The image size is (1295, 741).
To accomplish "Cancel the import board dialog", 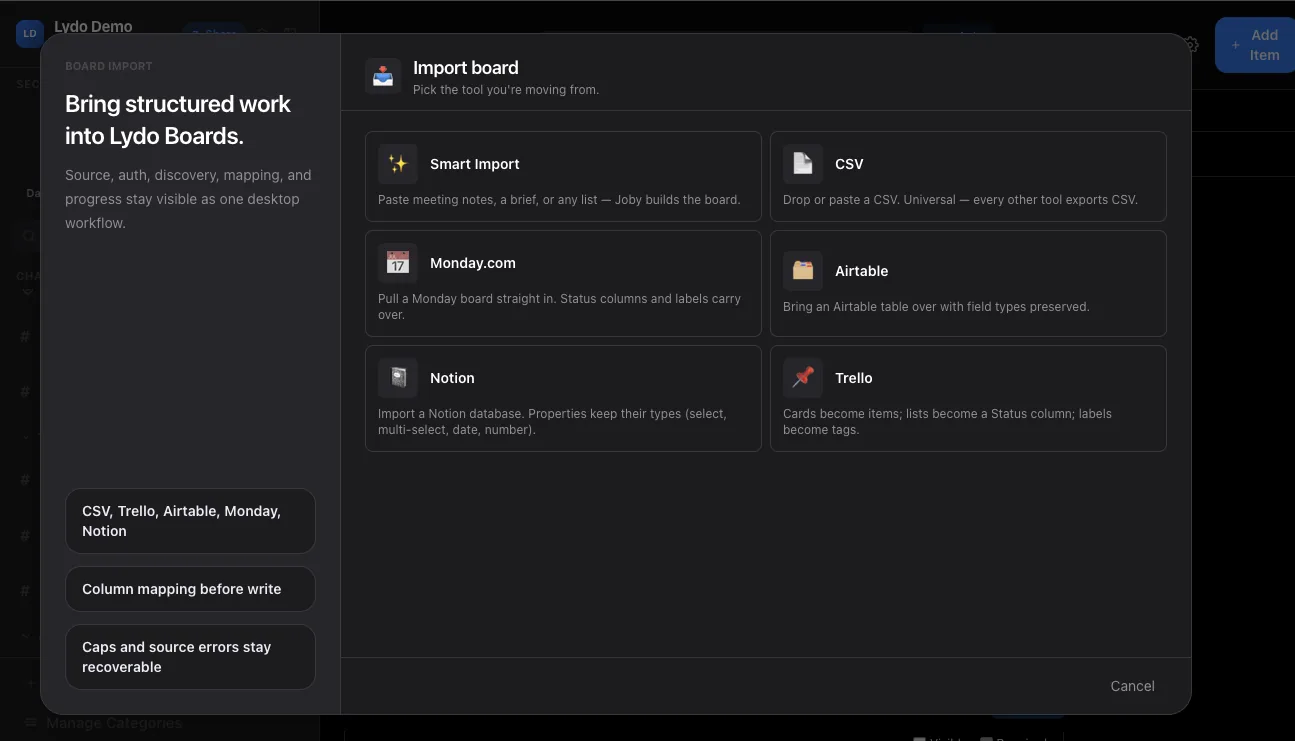I will [x=1132, y=686].
